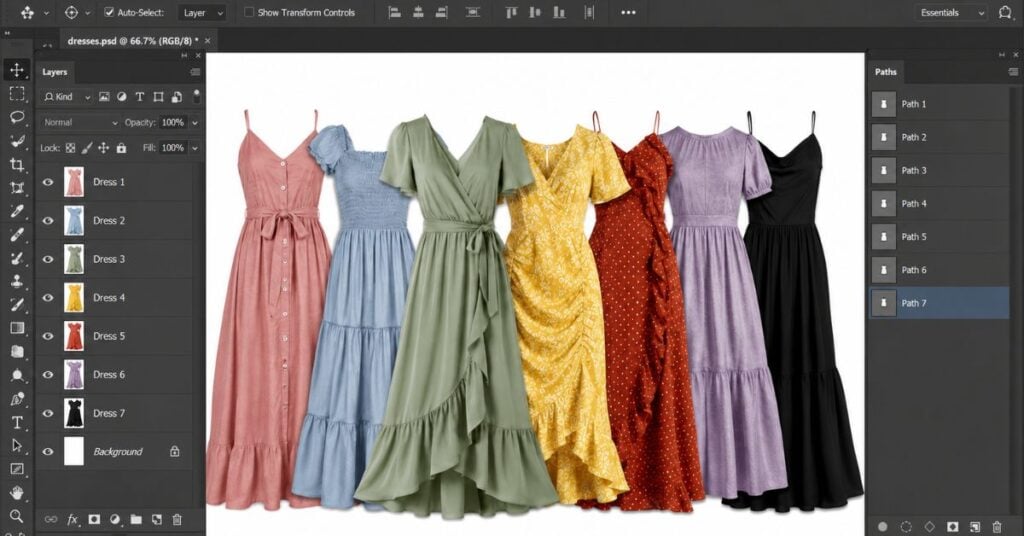Toggle Auto-Select checkbox

point(109,12)
